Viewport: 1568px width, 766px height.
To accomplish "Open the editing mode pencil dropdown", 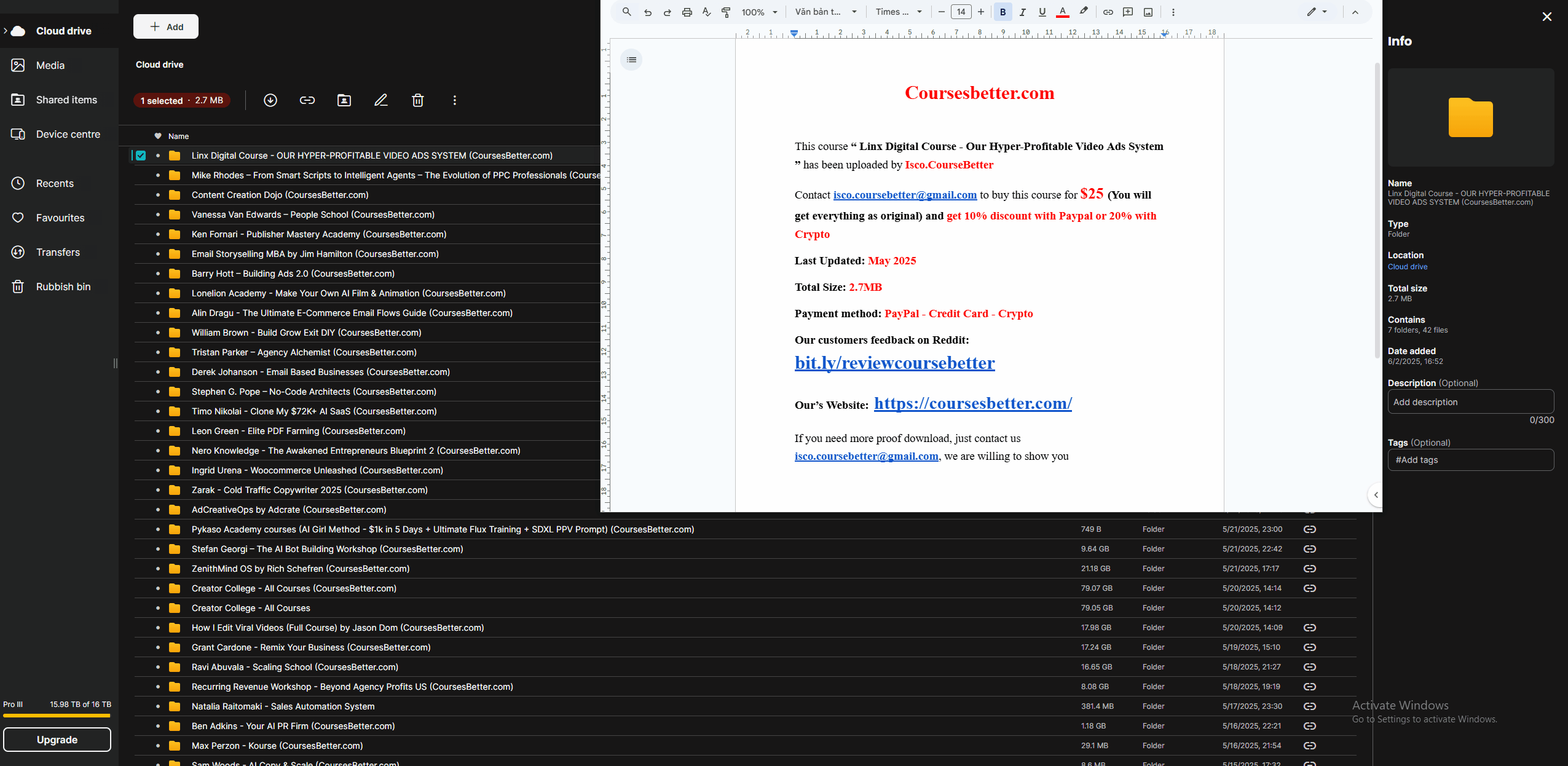I will [x=1317, y=12].
